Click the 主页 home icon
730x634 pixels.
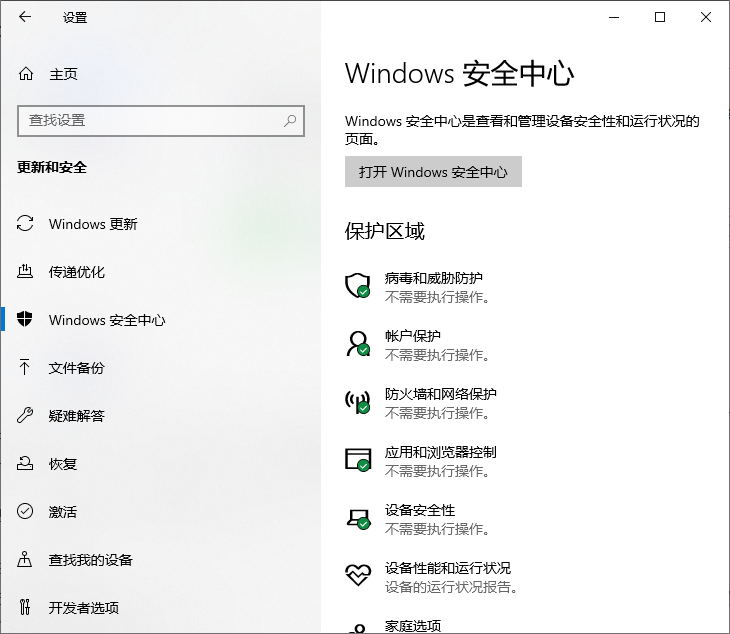pyautogui.click(x=26, y=74)
